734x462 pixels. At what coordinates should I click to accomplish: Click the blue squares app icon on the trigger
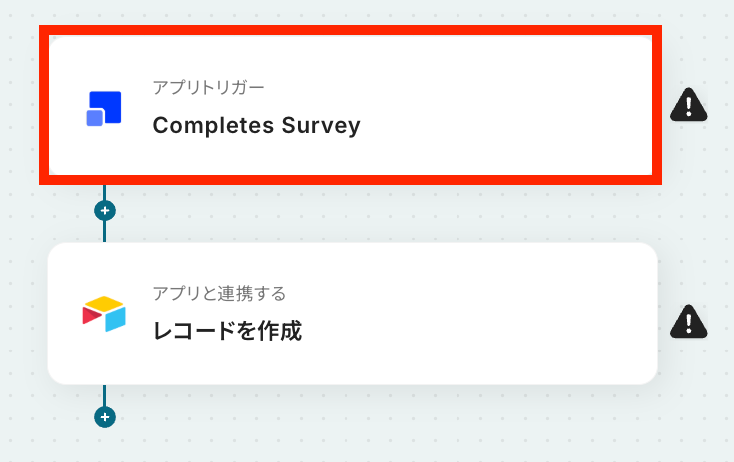(x=104, y=108)
